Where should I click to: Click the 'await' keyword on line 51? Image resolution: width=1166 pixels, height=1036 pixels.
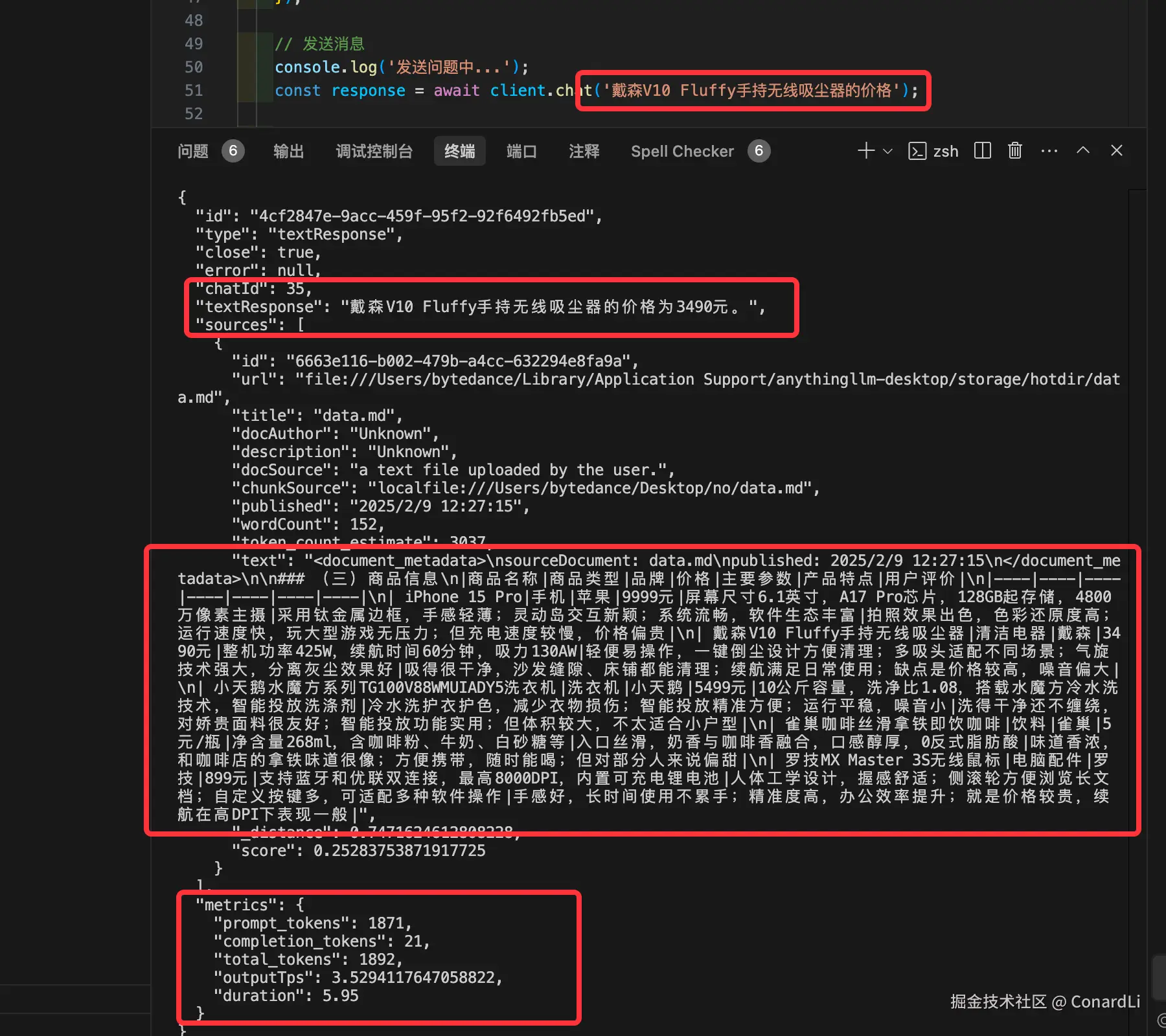[457, 91]
